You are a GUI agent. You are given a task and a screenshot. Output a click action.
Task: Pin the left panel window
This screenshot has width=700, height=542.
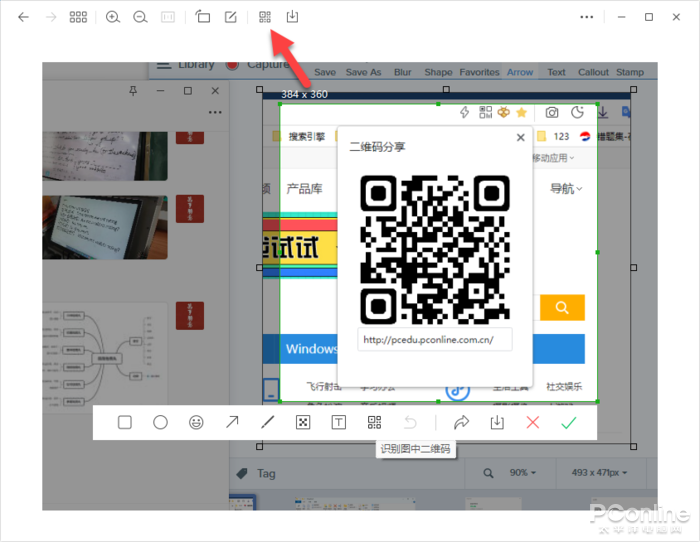[133, 91]
